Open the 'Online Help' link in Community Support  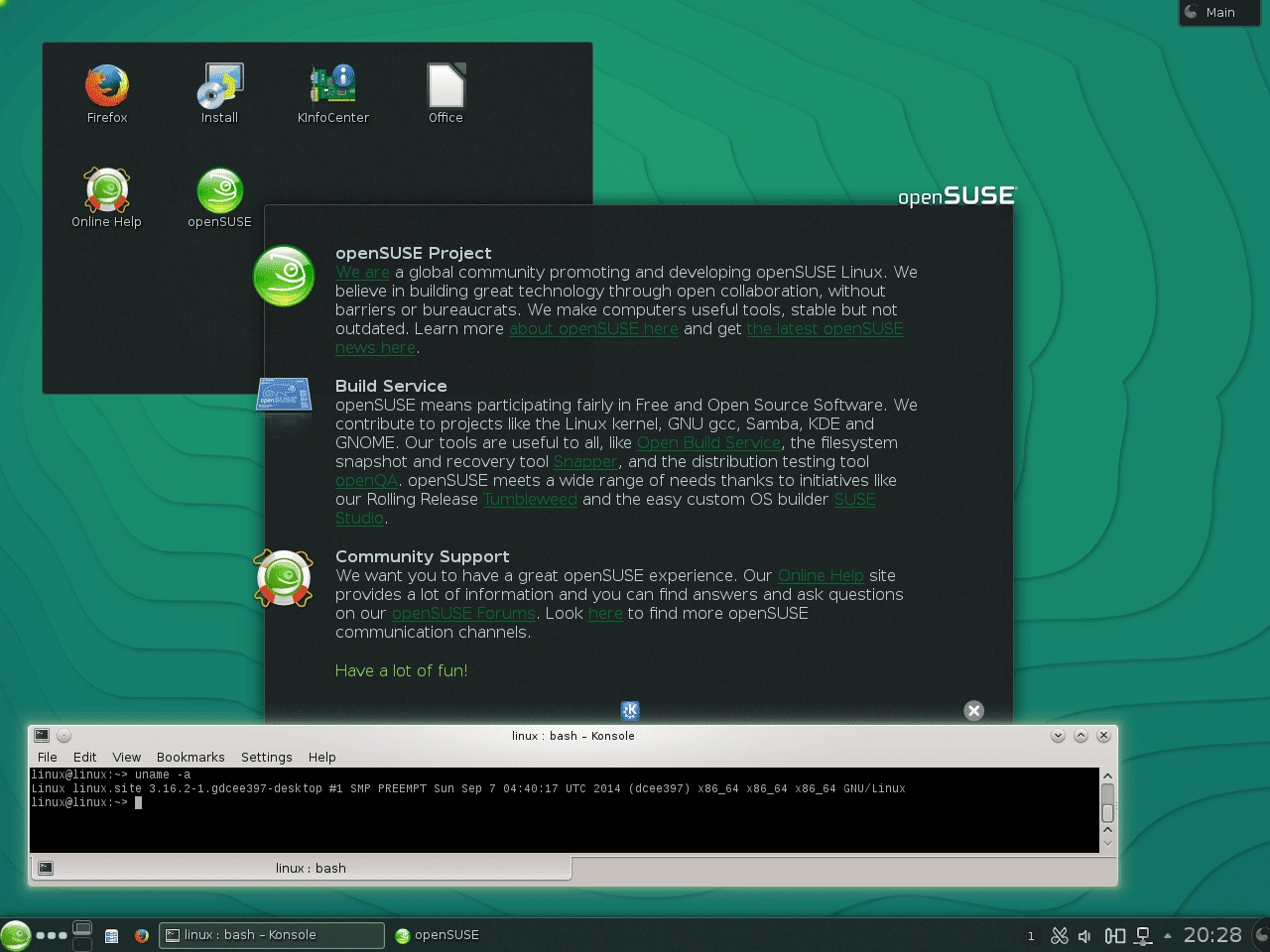click(x=821, y=575)
